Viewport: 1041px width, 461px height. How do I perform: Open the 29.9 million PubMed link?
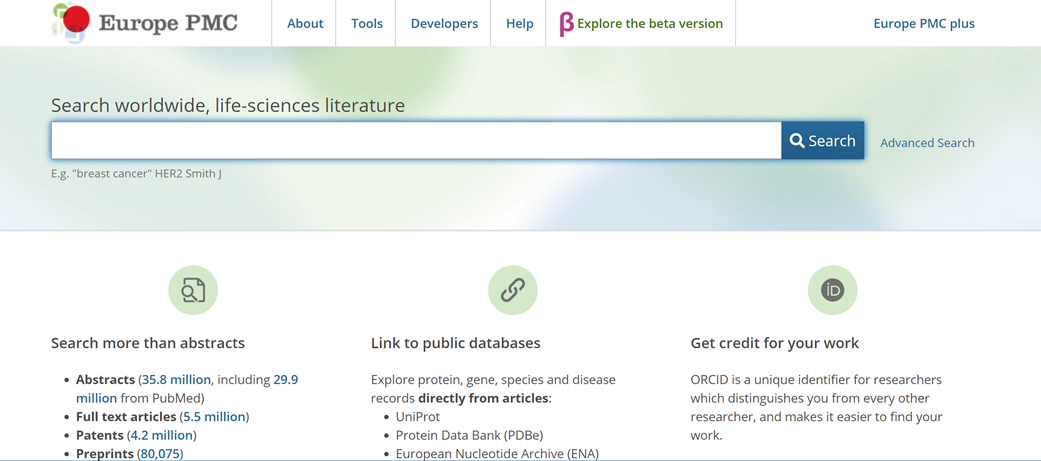pyautogui.click(x=187, y=389)
